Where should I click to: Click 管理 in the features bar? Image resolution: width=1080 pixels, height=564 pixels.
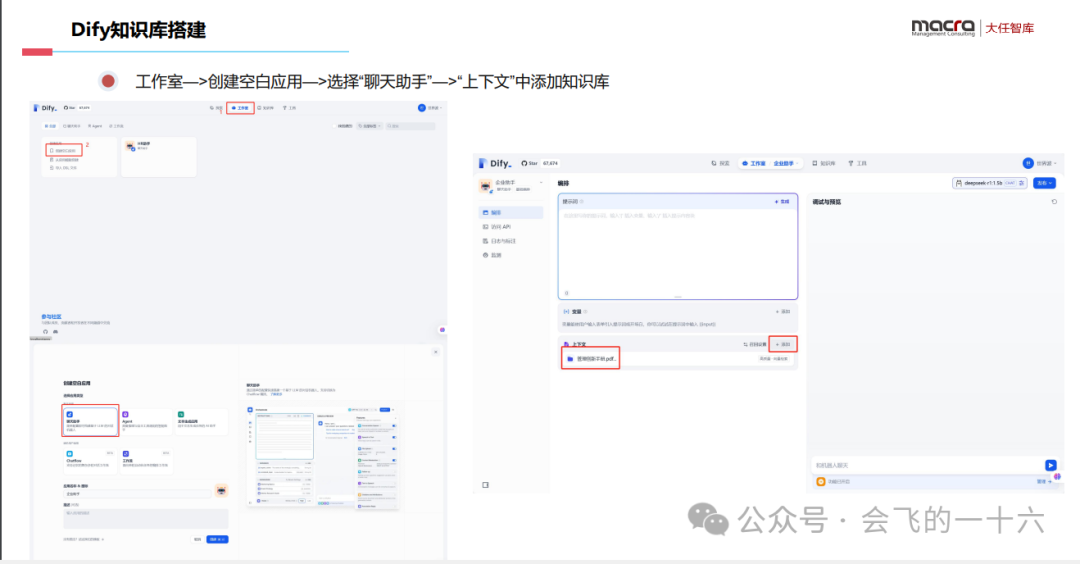pyautogui.click(x=1044, y=482)
